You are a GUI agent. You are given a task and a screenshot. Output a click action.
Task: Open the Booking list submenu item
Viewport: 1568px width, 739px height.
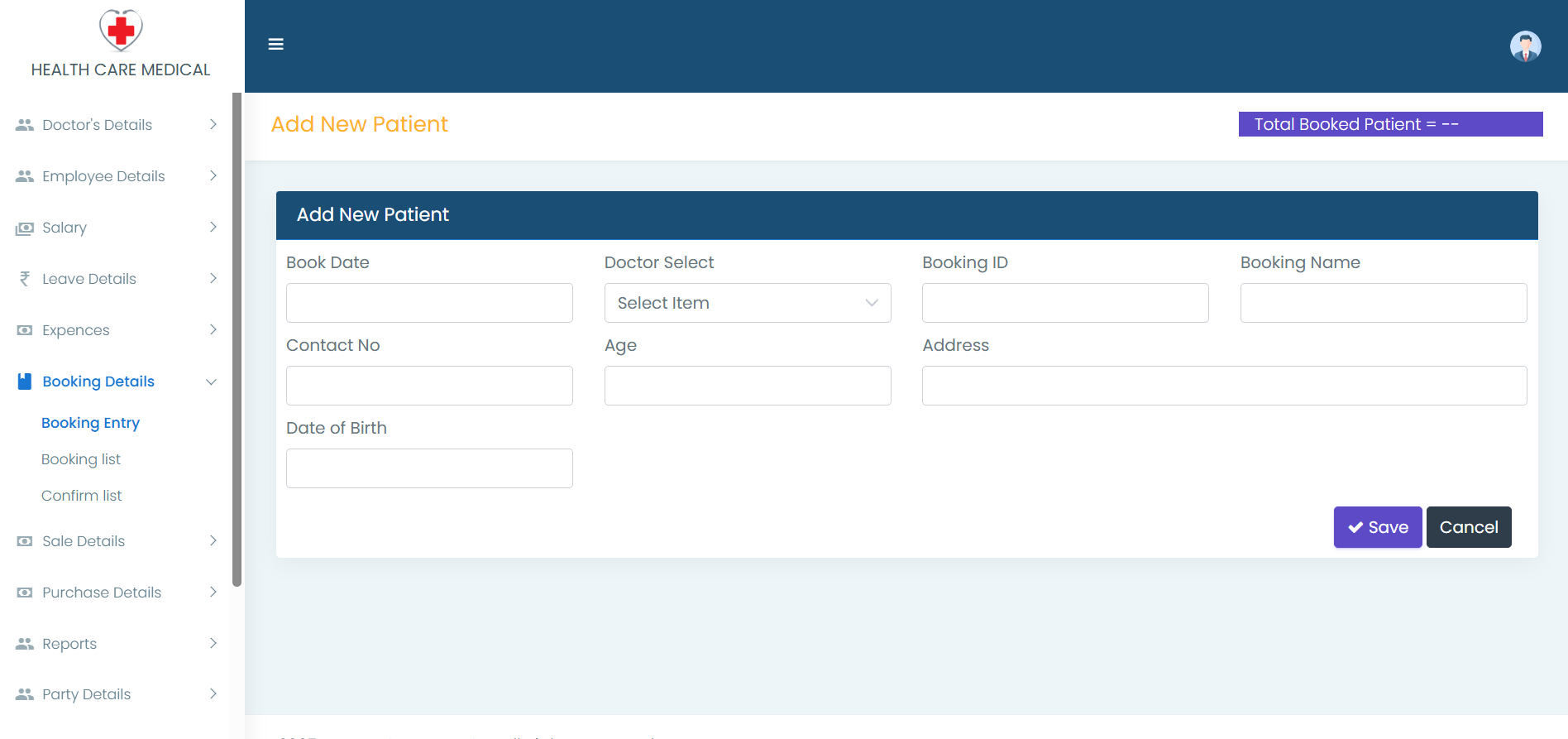(81, 459)
